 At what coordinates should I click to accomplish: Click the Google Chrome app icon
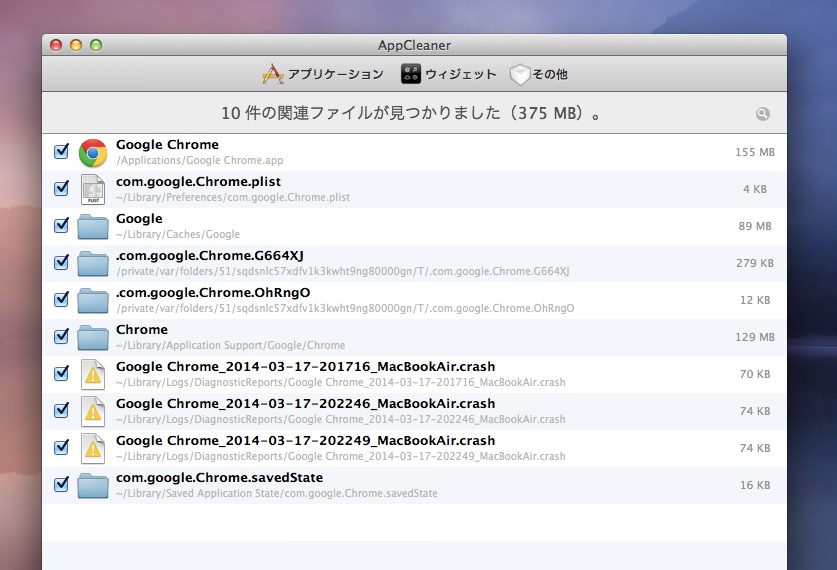93,153
